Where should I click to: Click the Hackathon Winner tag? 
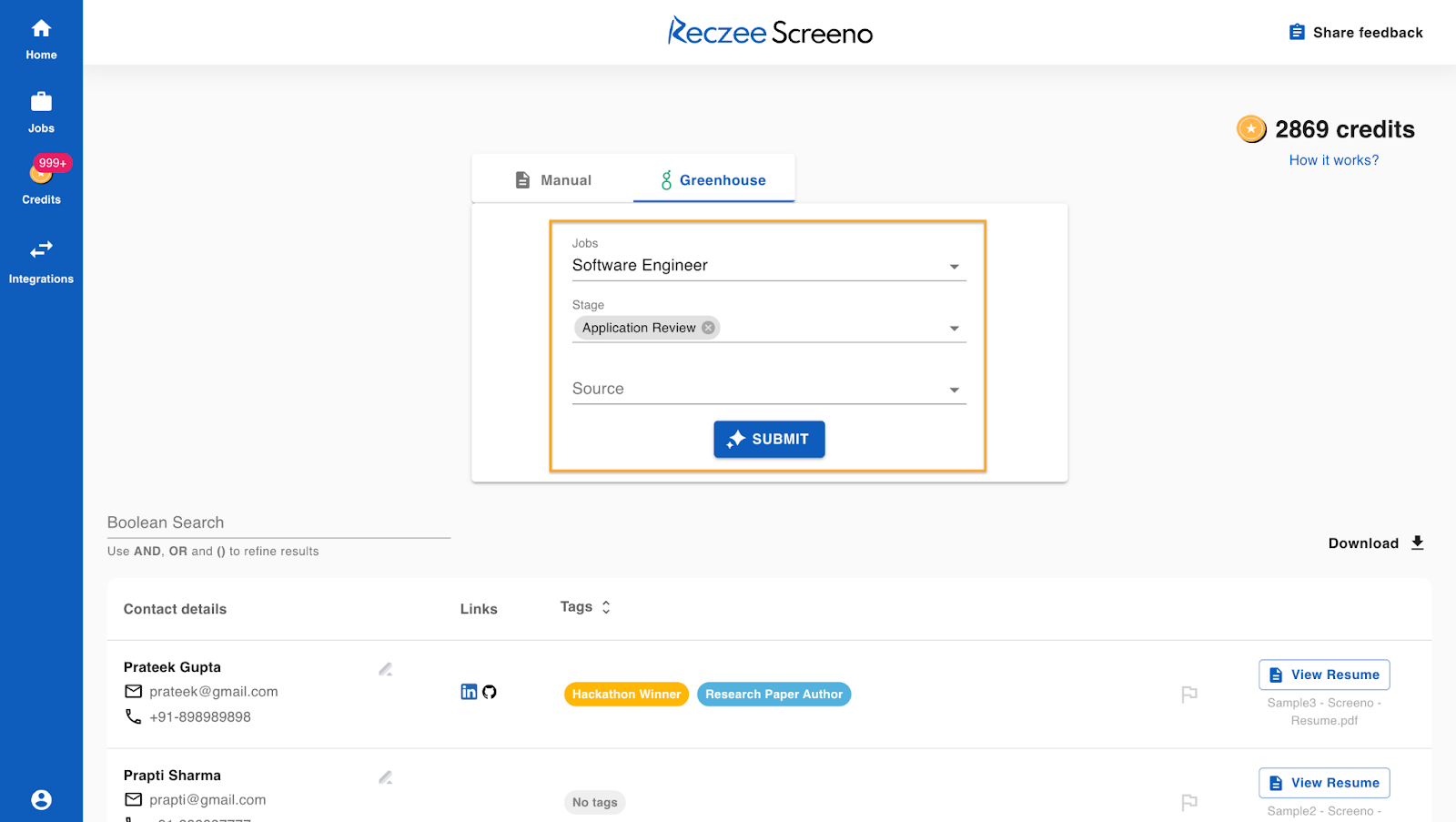tap(626, 695)
